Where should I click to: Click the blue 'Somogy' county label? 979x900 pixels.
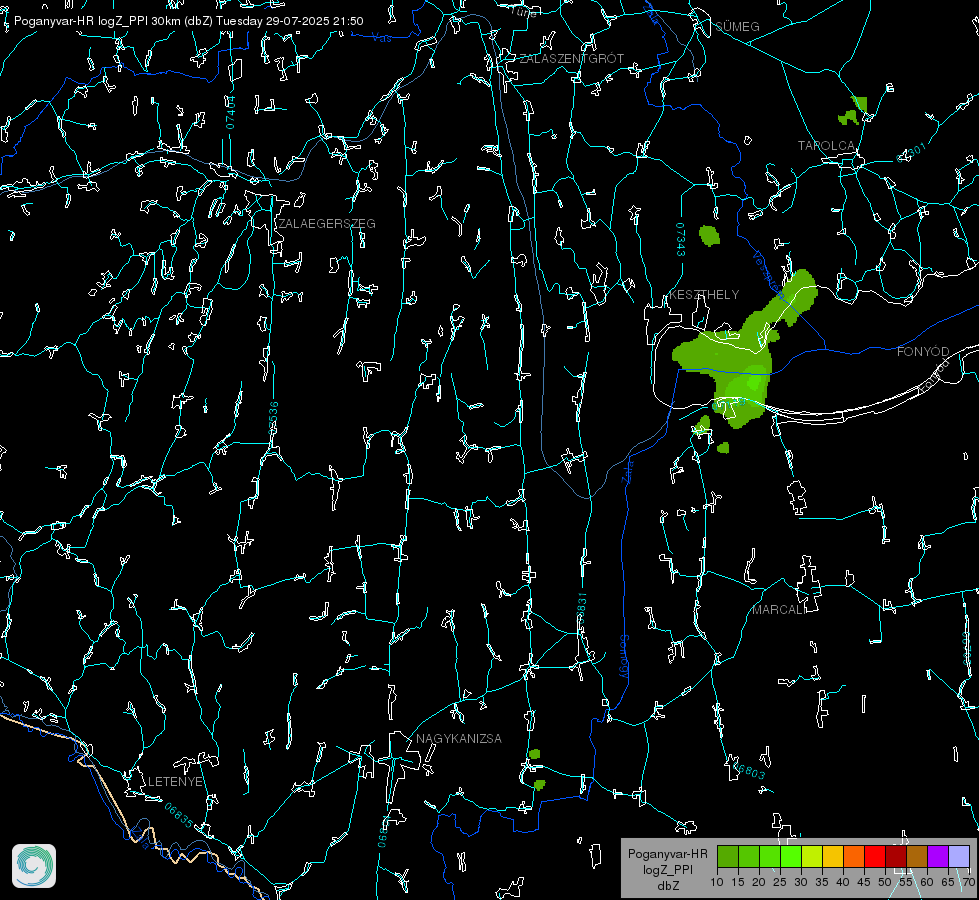point(623,656)
